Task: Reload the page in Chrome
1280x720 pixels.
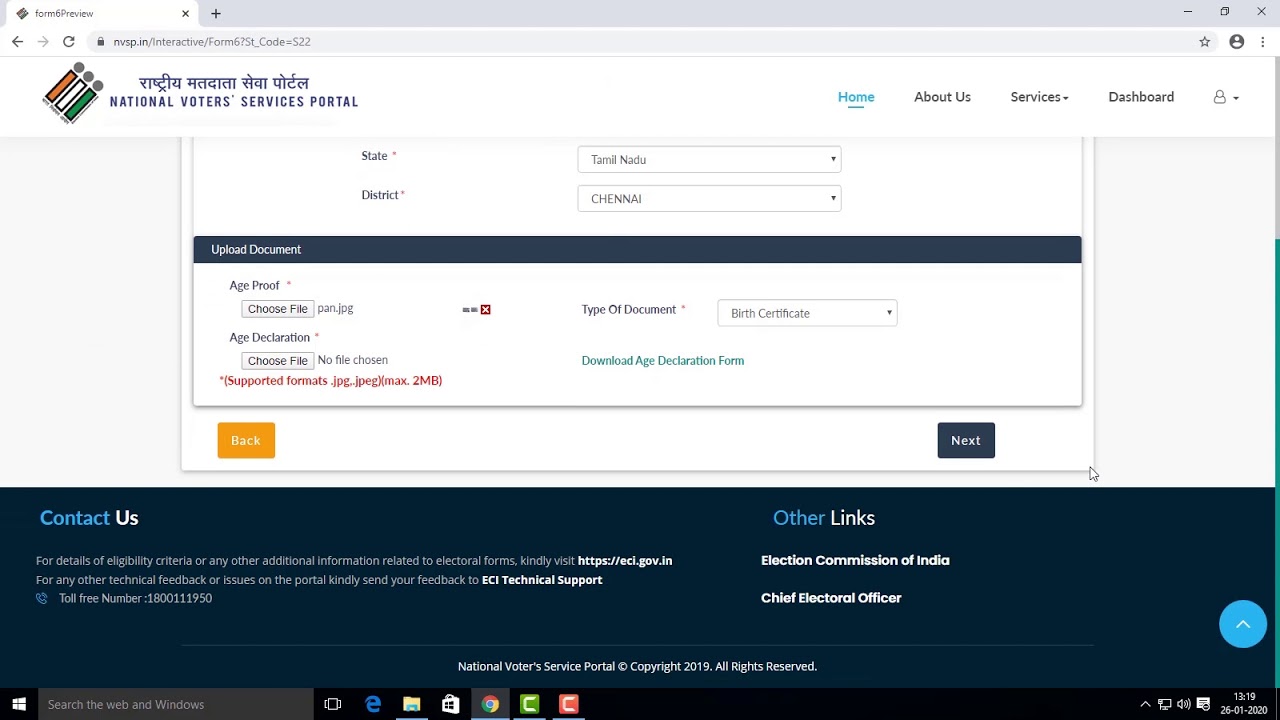Action: point(68,42)
